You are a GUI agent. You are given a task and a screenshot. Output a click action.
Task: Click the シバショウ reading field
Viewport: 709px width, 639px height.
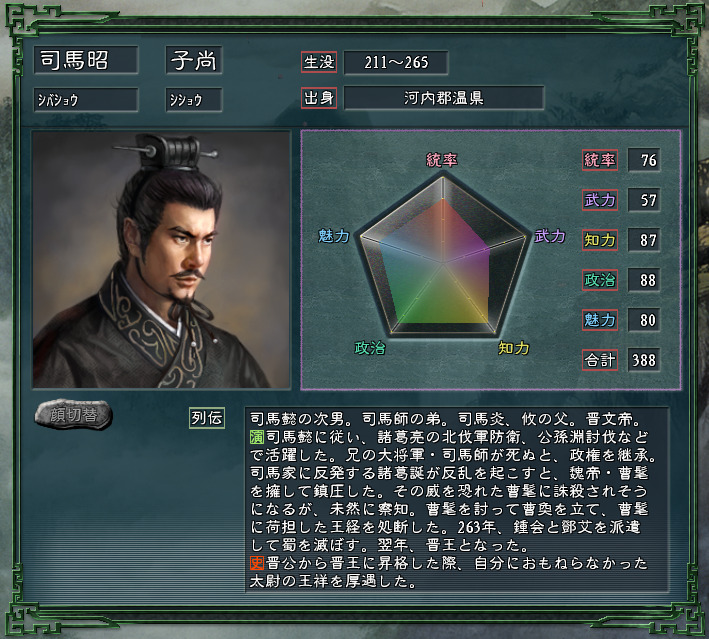click(86, 100)
